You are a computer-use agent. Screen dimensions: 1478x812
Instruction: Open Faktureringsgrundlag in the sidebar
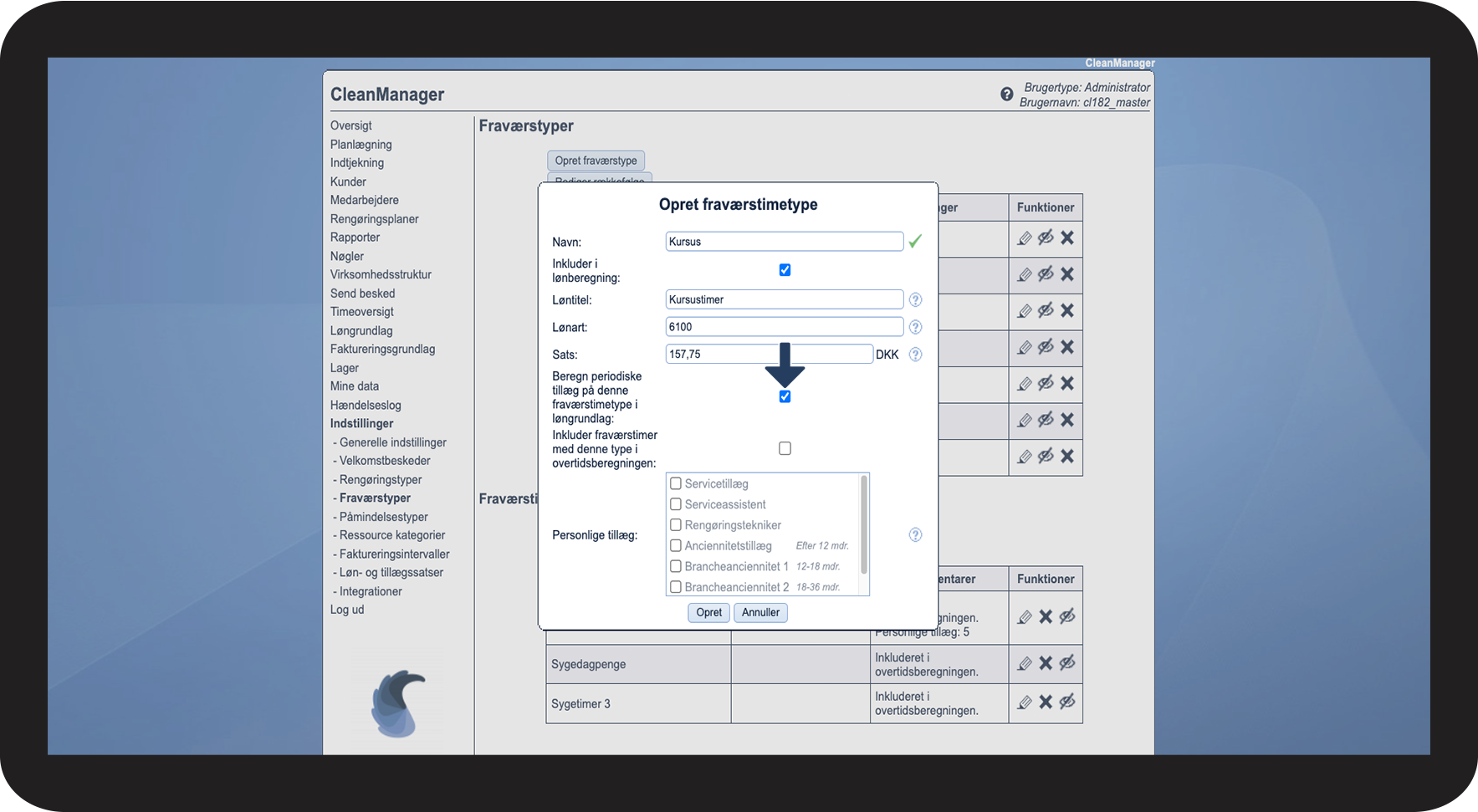tap(382, 350)
